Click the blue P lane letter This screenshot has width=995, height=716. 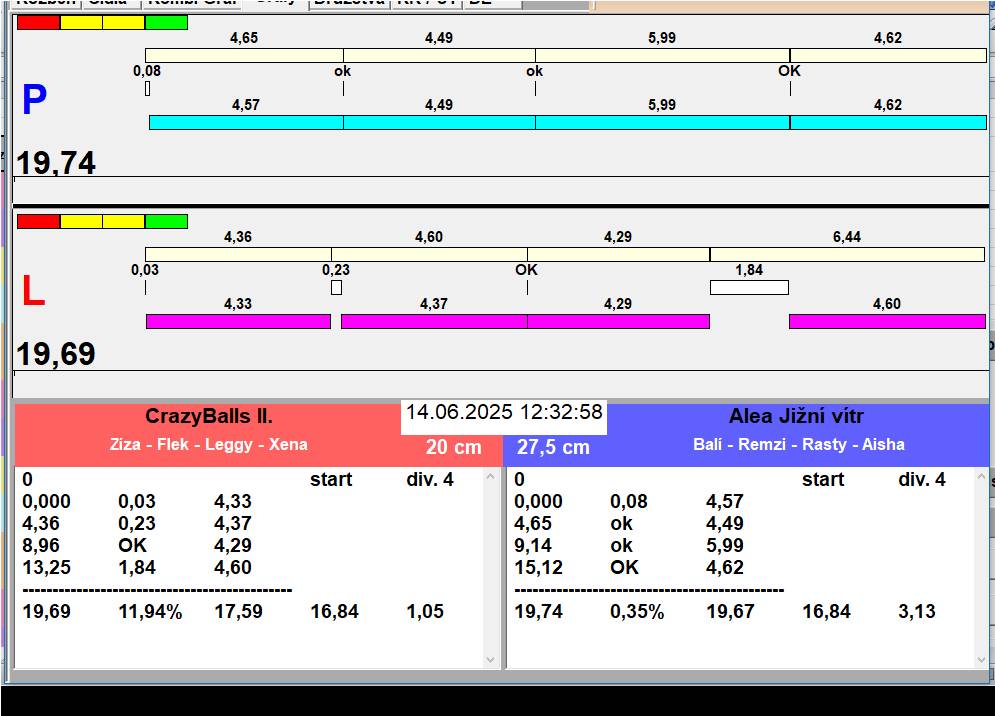(x=34, y=100)
